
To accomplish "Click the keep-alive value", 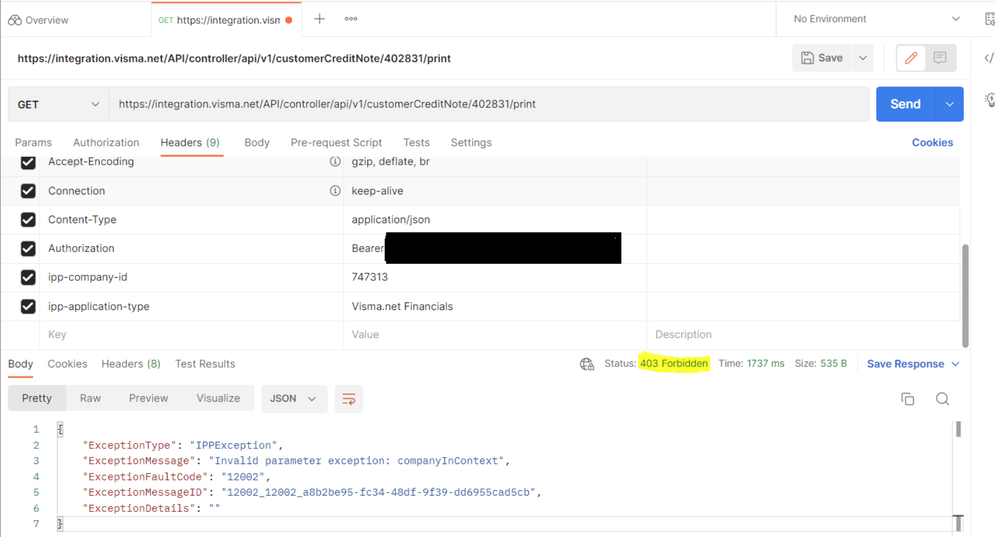I will coord(377,191).
